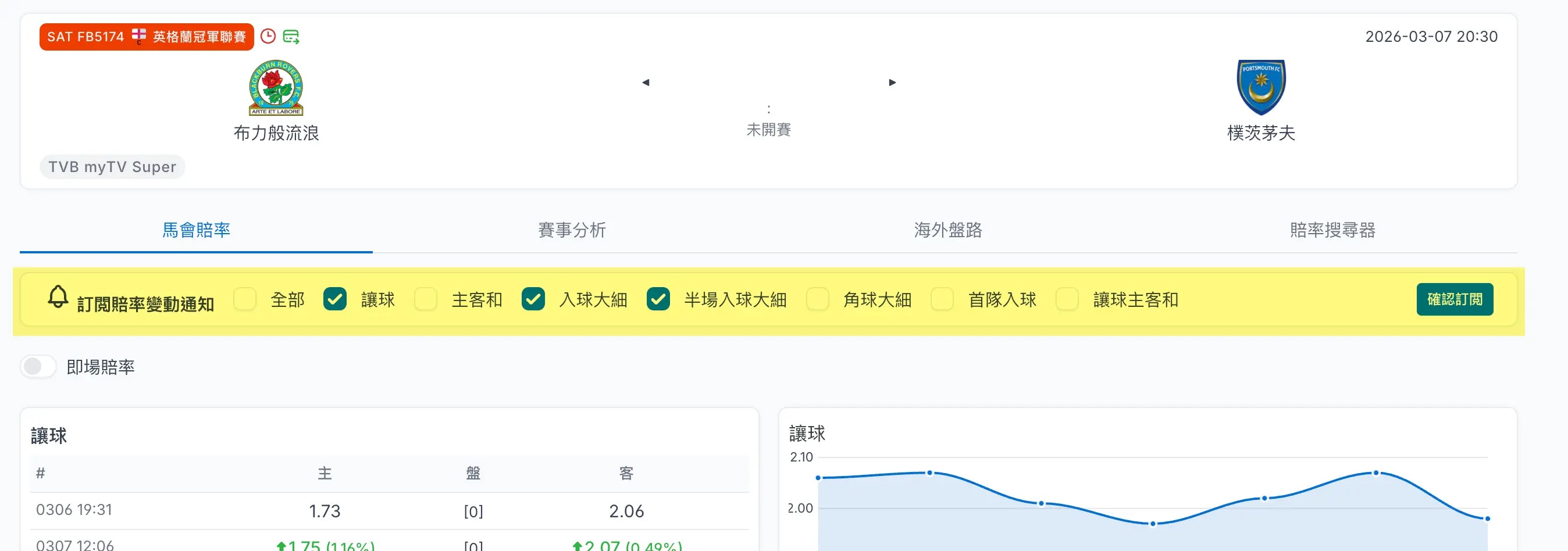Check the 主客和 checkbox
1568x551 pixels.
pyautogui.click(x=426, y=299)
